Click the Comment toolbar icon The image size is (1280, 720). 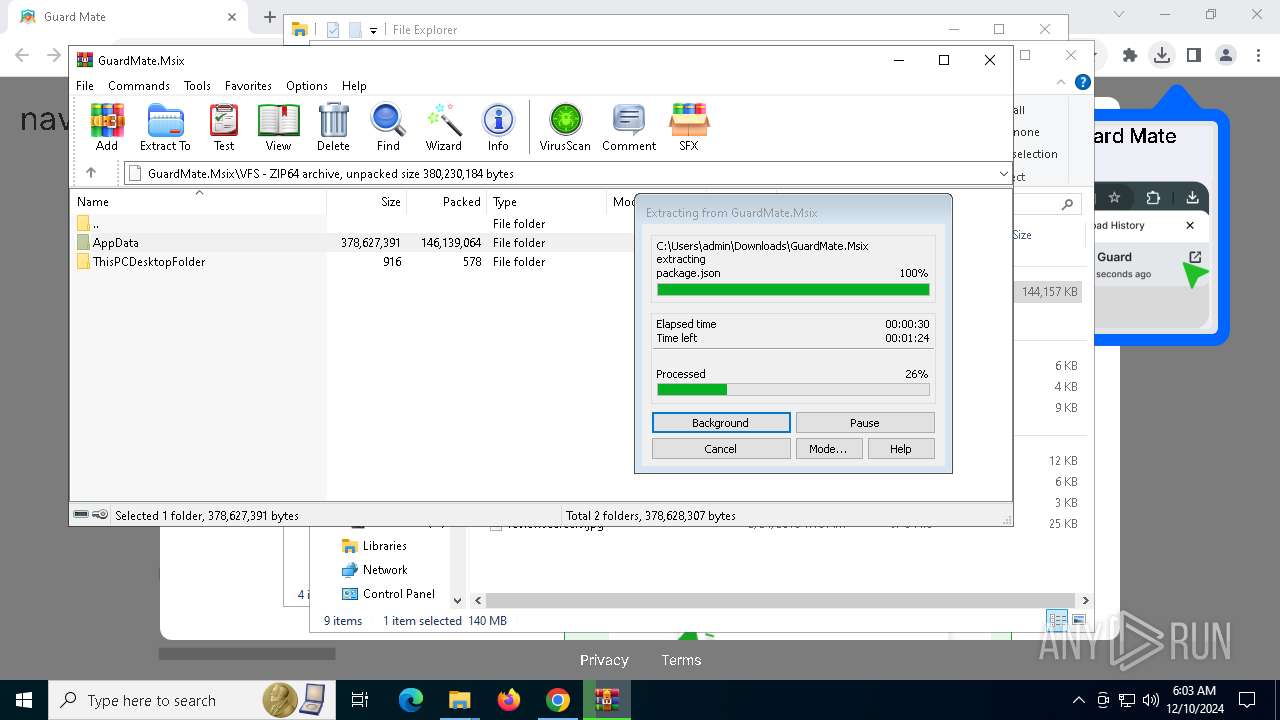coord(629,127)
